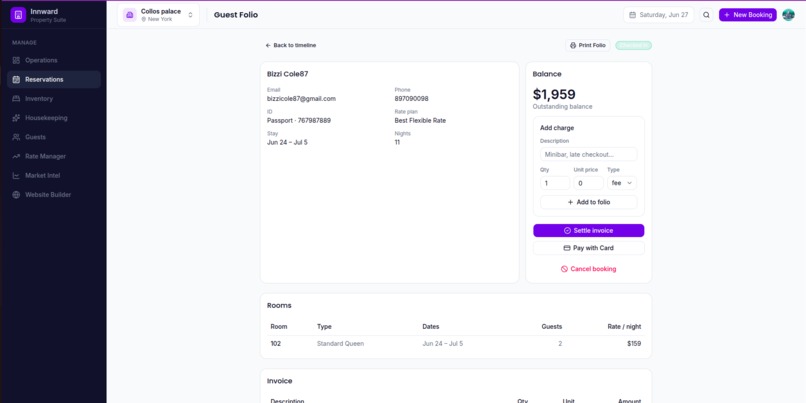Screen dimensions: 806x403
Task: Click the Collos palace property icon
Action: (130, 15)
